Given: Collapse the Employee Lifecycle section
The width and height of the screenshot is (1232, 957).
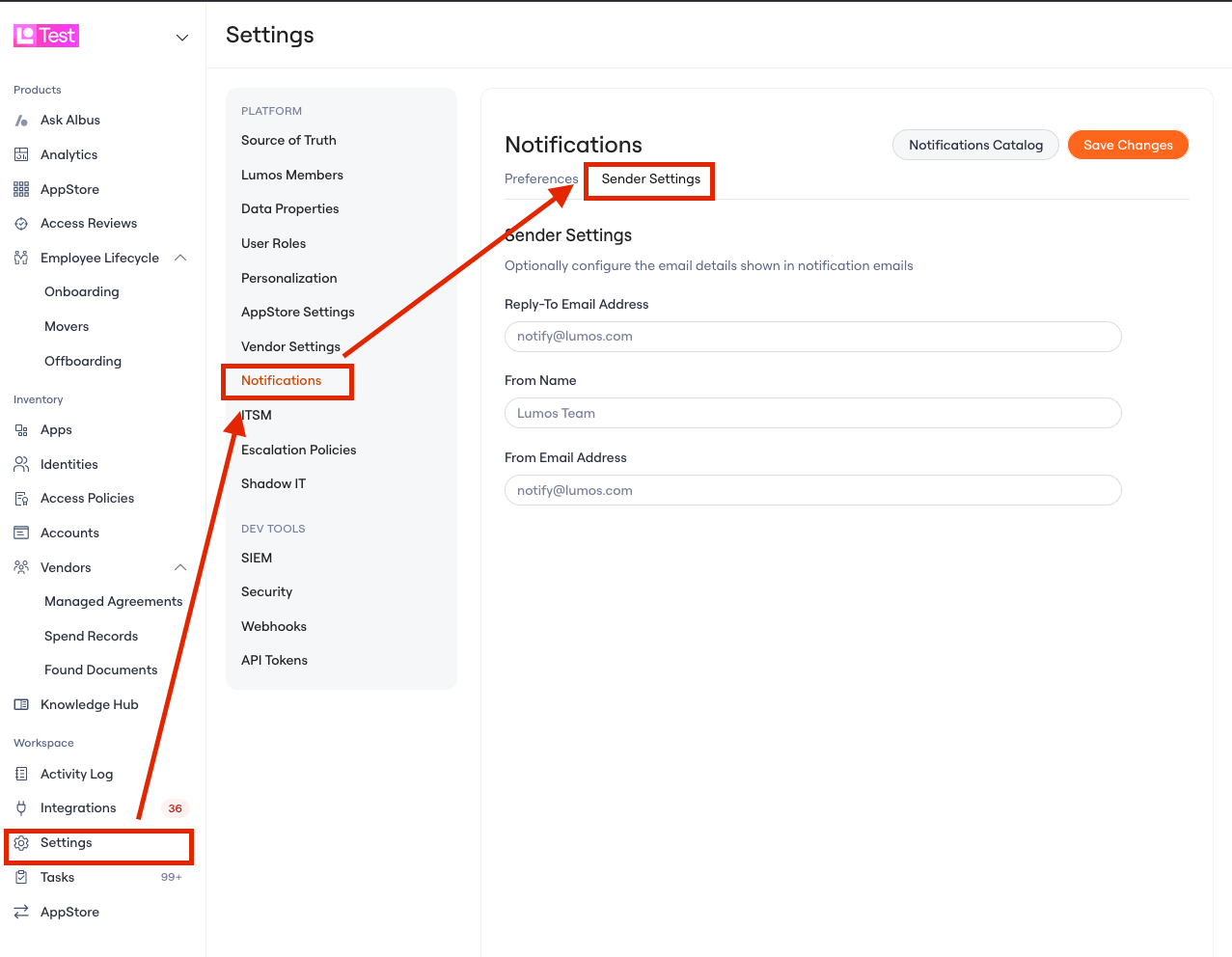Looking at the screenshot, I should 180,258.
